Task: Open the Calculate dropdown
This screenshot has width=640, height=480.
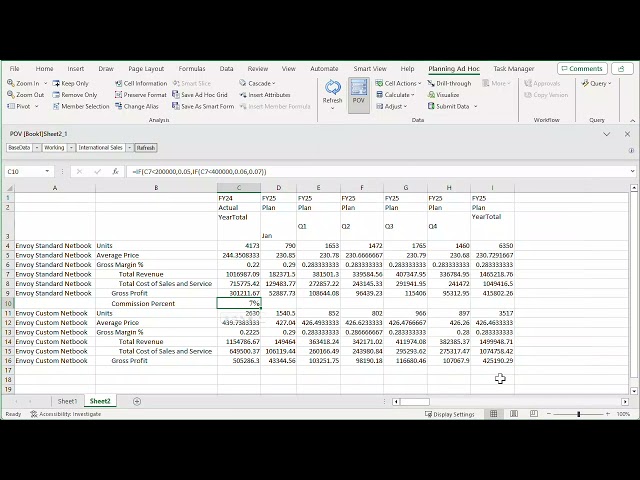Action: click(395, 95)
